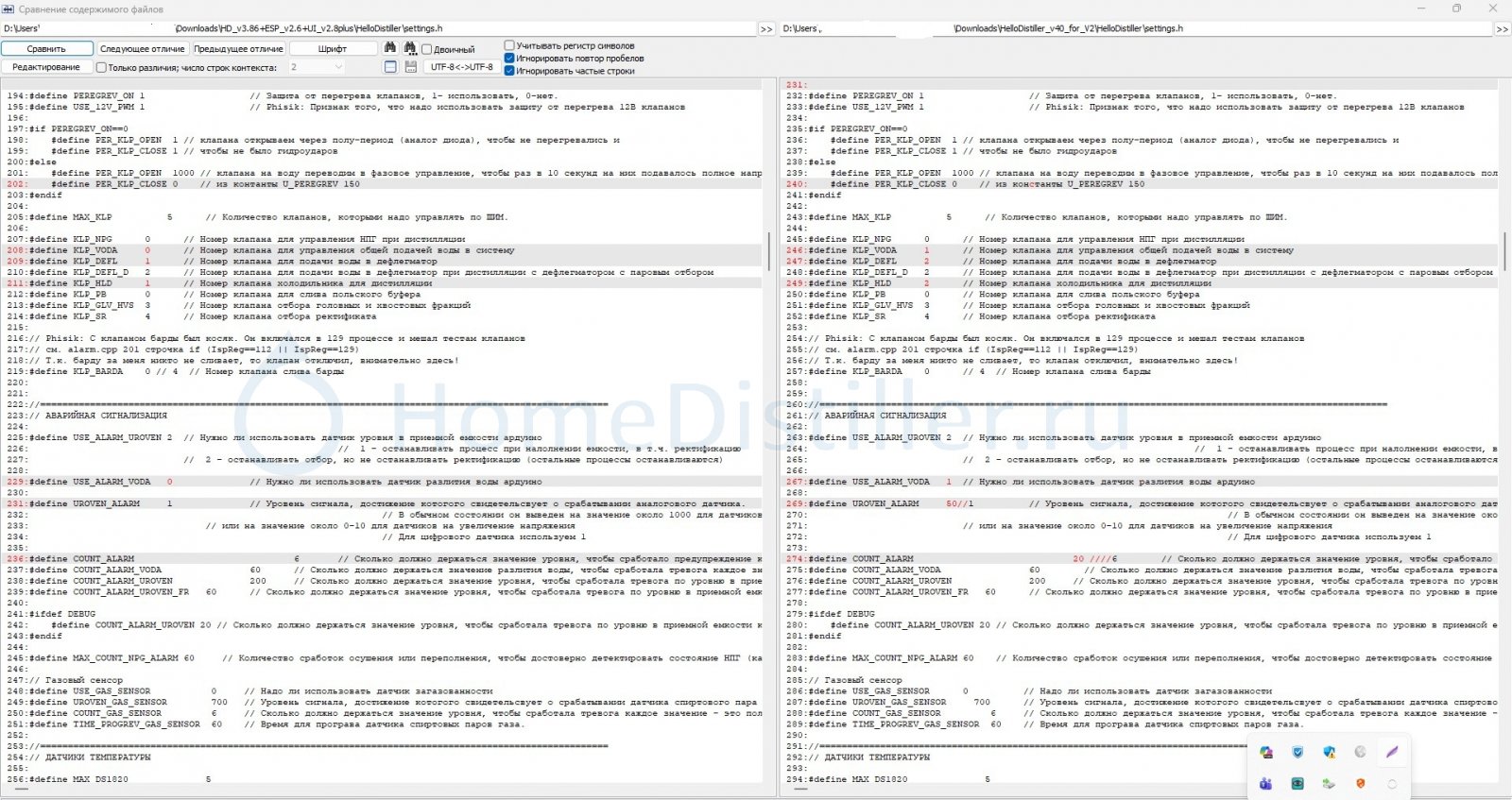Viewport: 1512px width, 800px height.
Task: Click the Шрифт button
Action: pyautogui.click(x=333, y=48)
